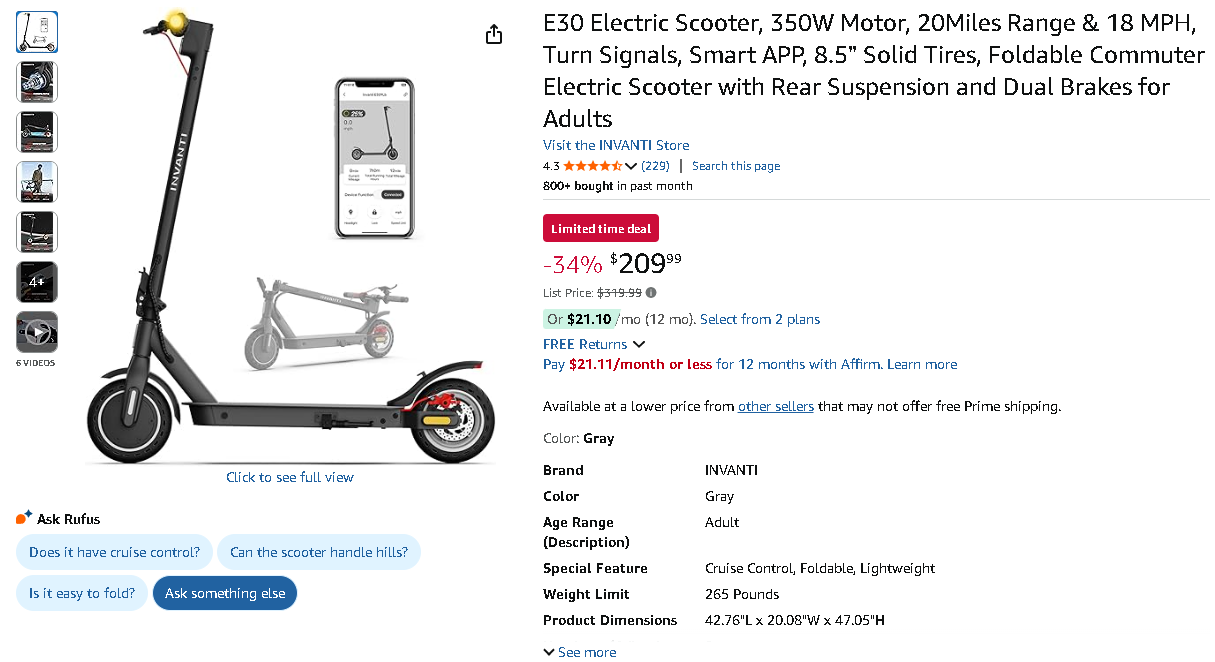The height and width of the screenshot is (662, 1215).
Task: Select the 4+ more images thumbnail
Action: [x=37, y=282]
